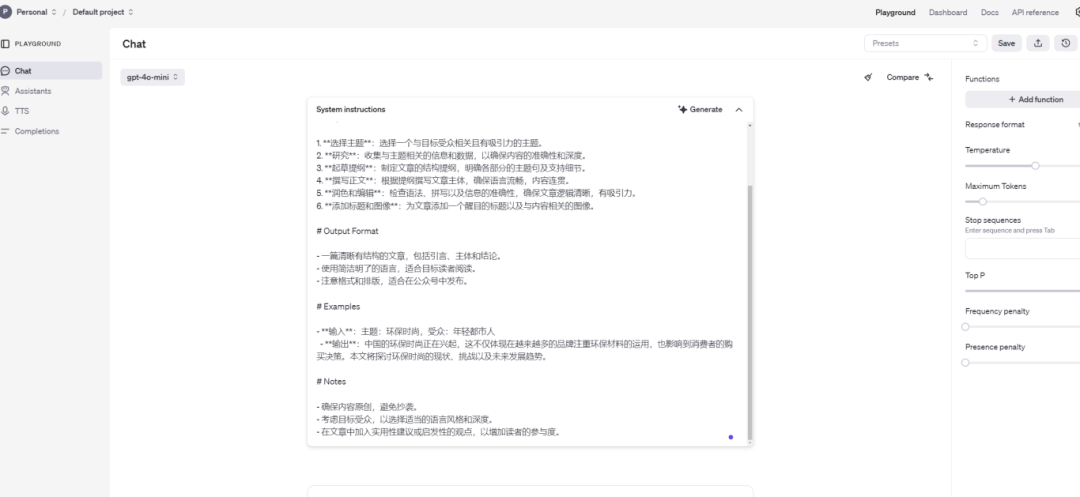
Task: Click the Save button
Action: pyautogui.click(x=1006, y=43)
